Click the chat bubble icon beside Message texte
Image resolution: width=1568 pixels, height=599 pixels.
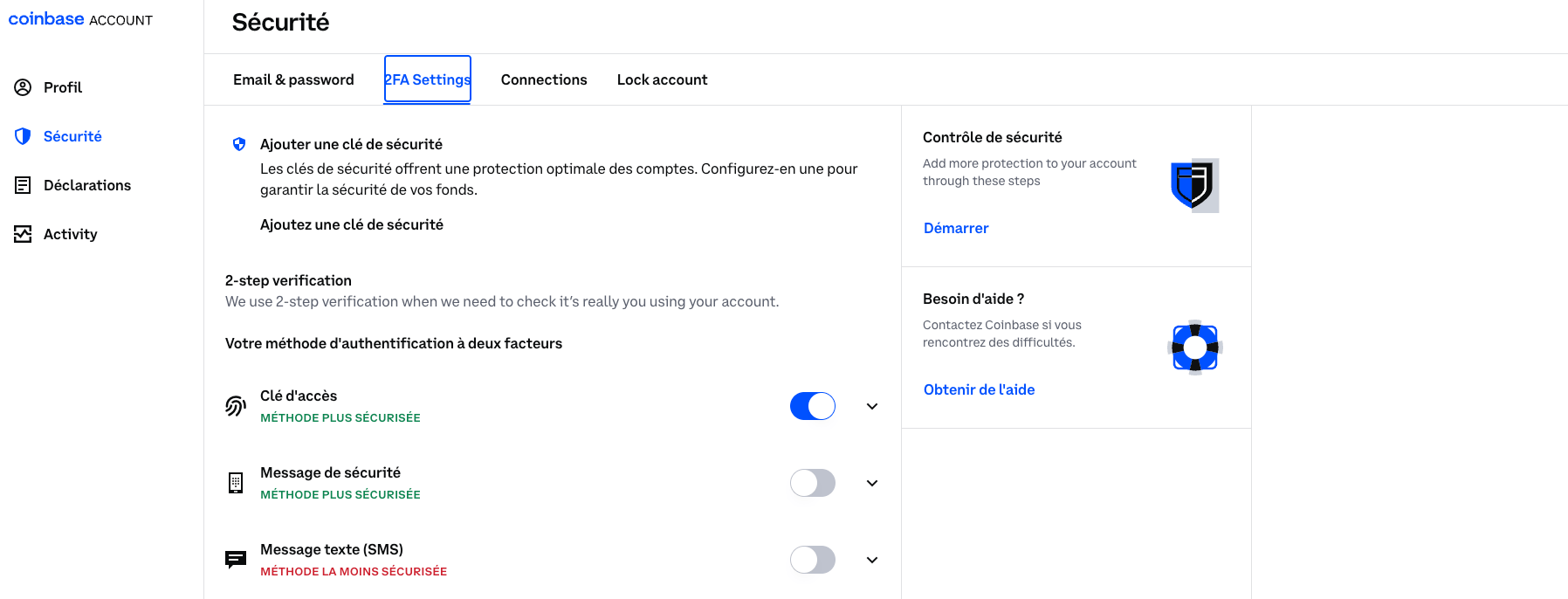(x=236, y=559)
